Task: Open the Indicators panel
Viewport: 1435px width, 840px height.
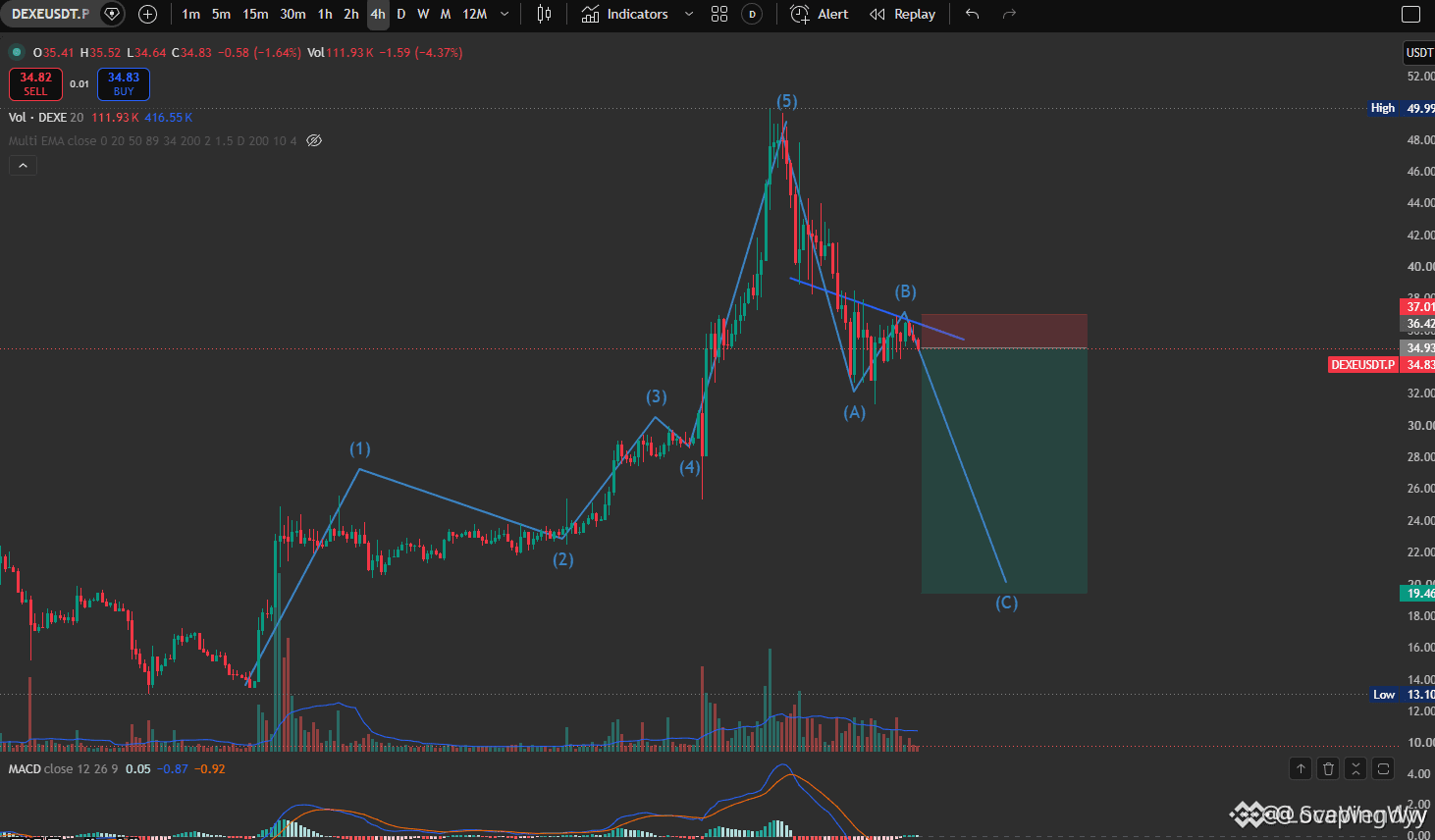Action: [x=624, y=14]
